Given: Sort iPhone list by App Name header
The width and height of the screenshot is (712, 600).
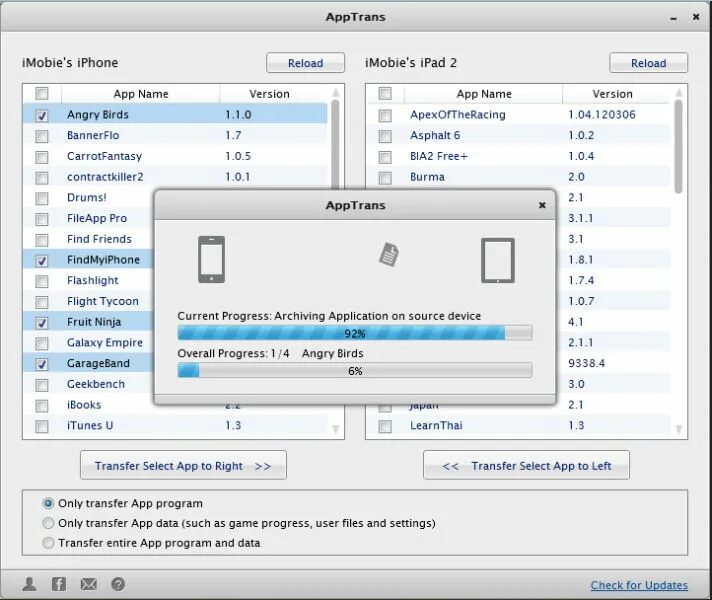Looking at the screenshot, I should [x=141, y=94].
